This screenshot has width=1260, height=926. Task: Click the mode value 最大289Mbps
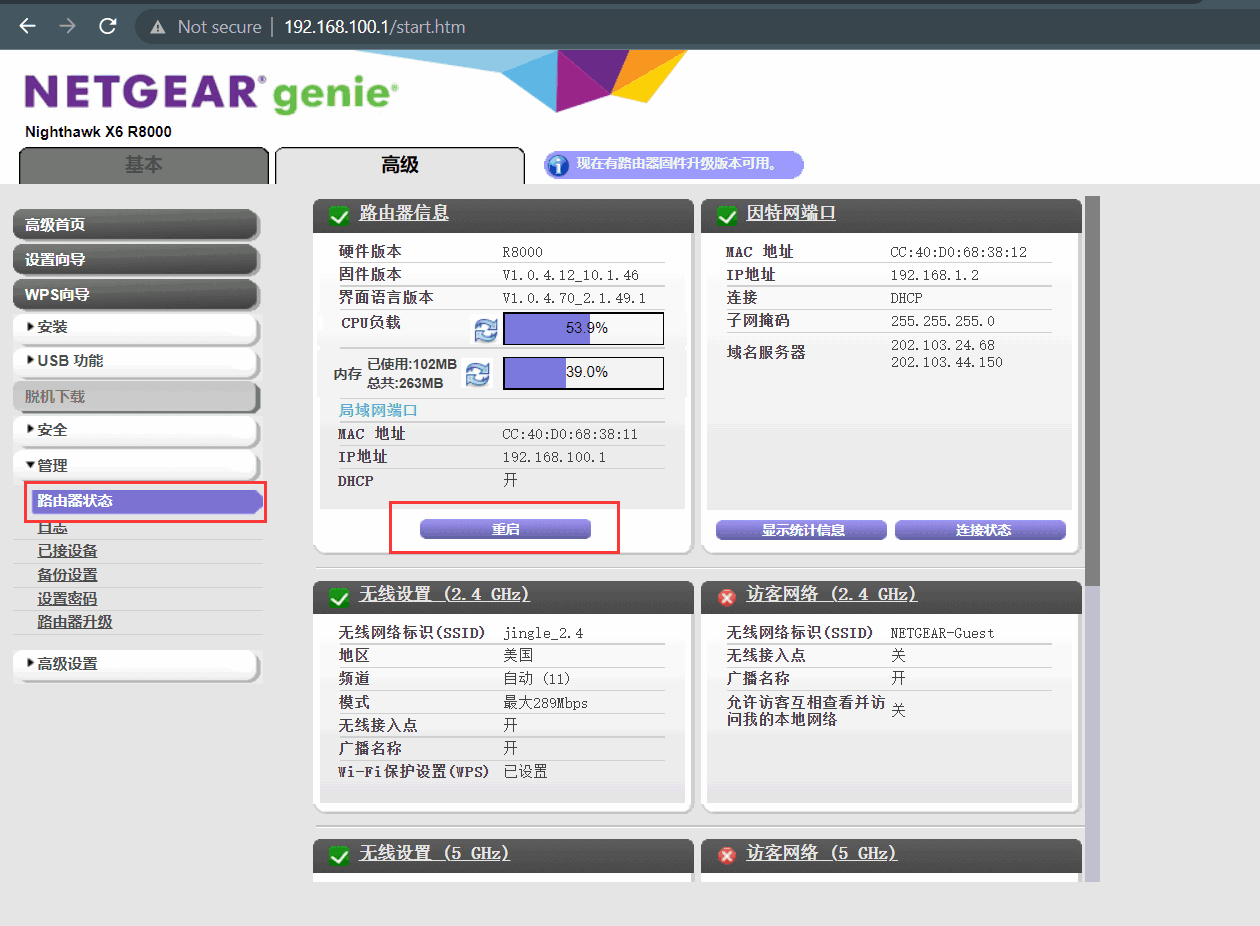click(545, 703)
